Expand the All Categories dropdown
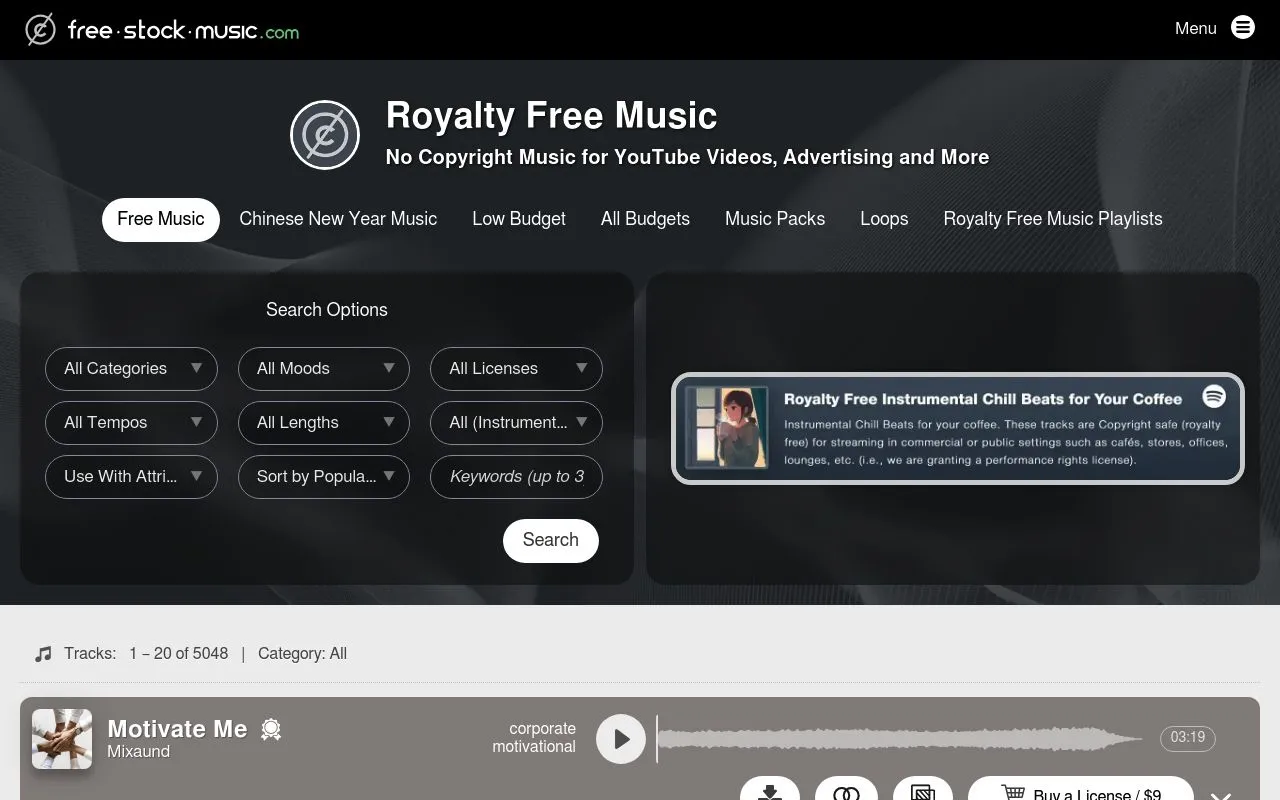Image resolution: width=1280 pixels, height=800 pixels. [x=131, y=368]
